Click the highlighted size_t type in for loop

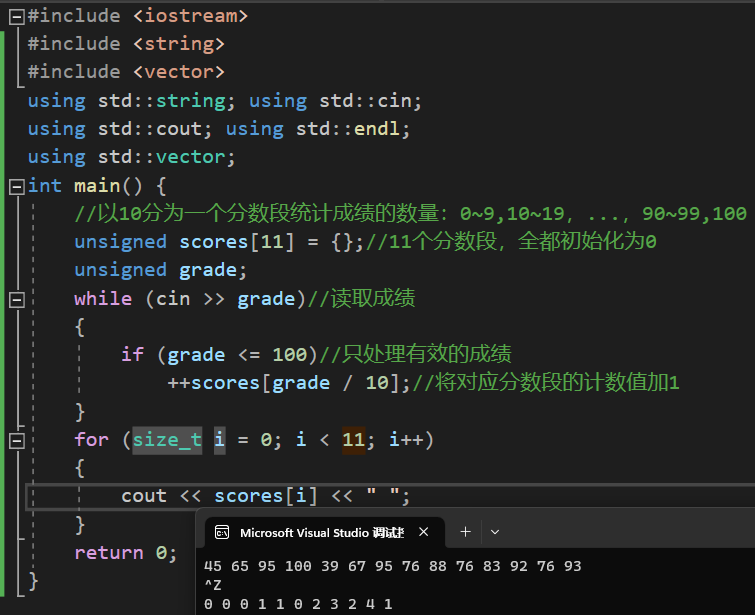coord(167,440)
